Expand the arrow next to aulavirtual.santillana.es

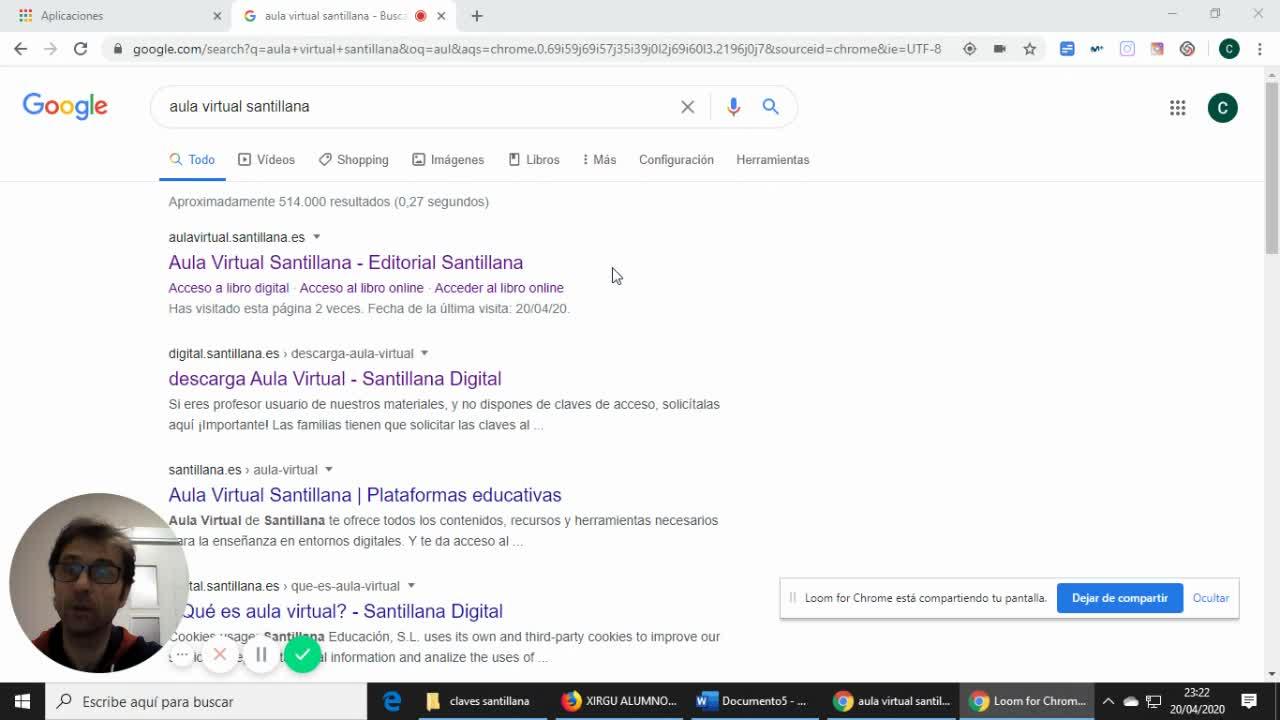pos(316,237)
